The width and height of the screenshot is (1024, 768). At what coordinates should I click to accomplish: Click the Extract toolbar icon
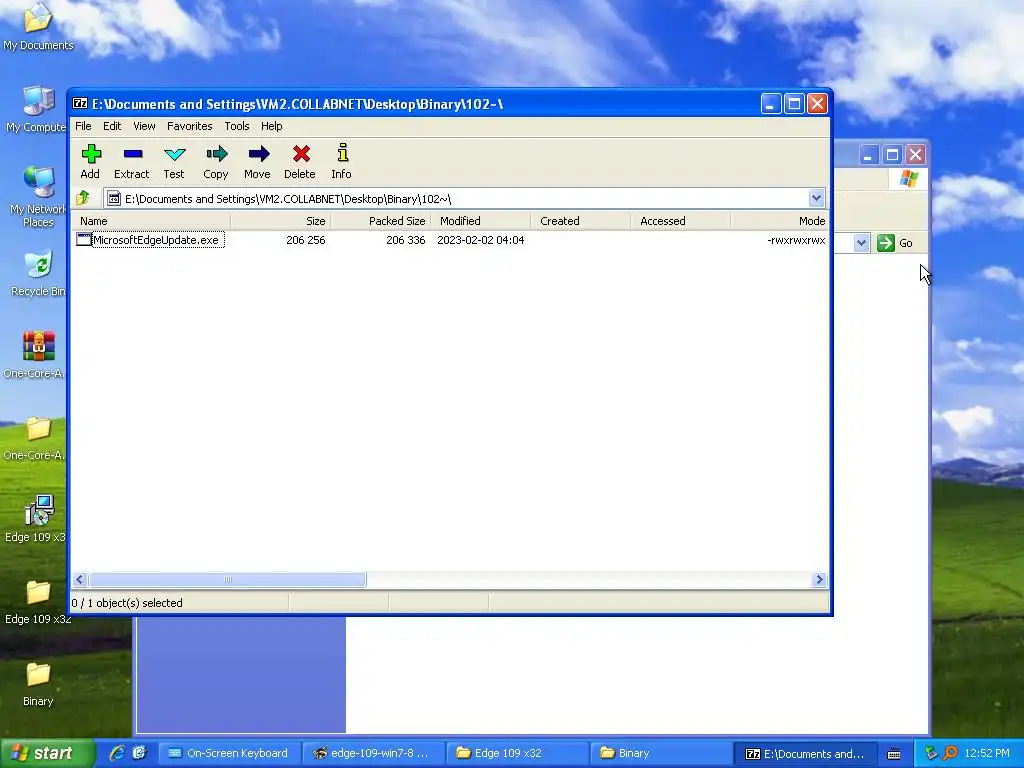133,154
